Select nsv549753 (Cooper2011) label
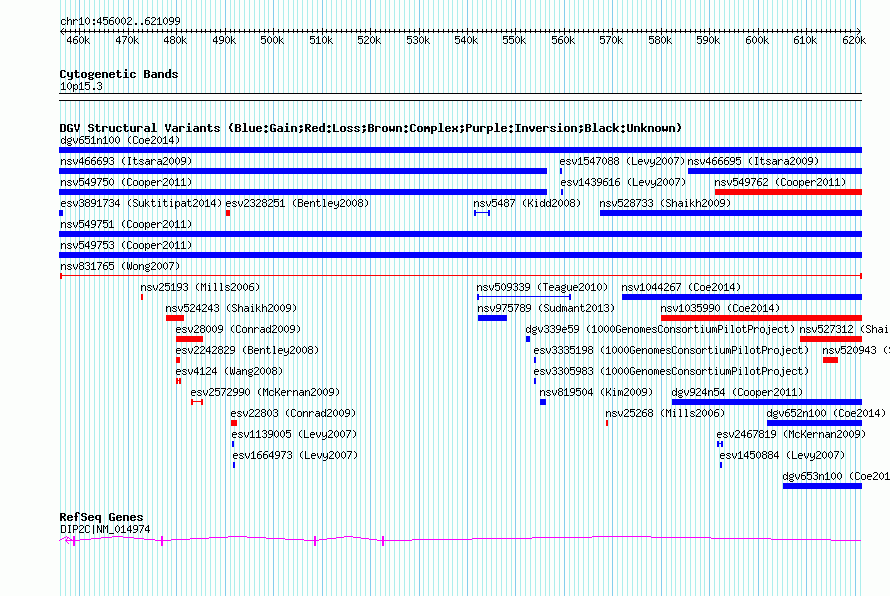 pyautogui.click(x=126, y=245)
